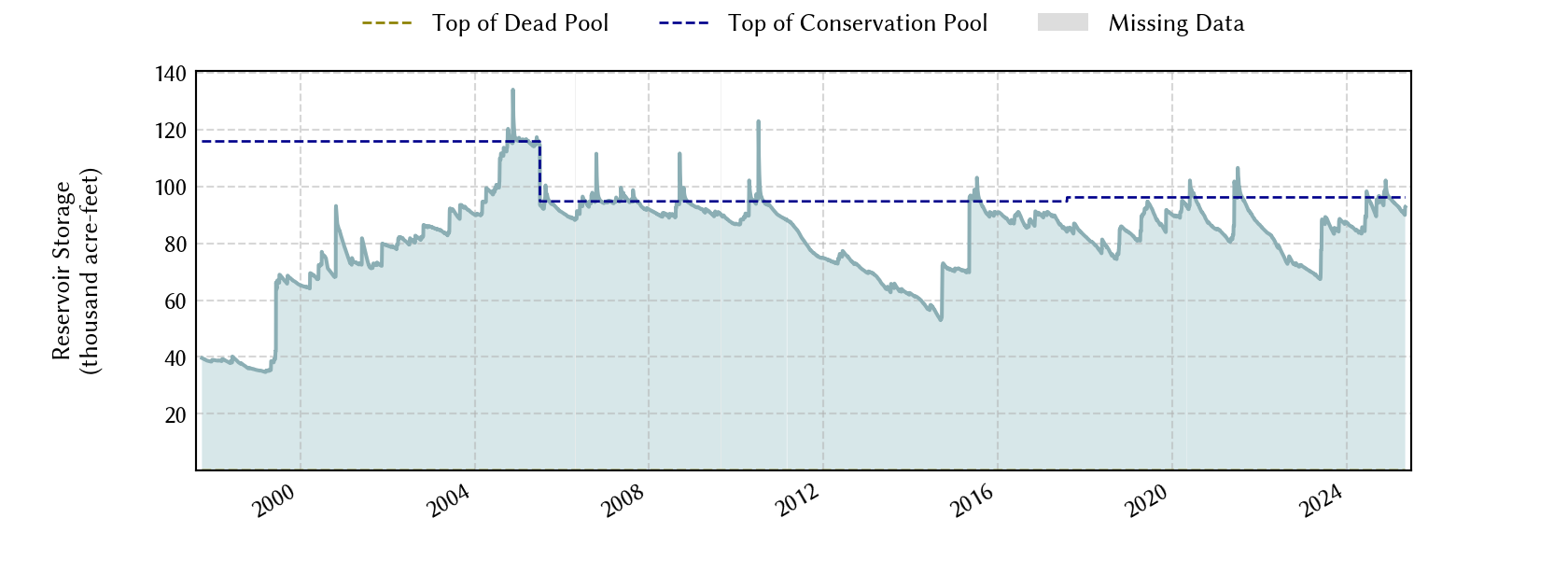Image resolution: width=1568 pixels, height=588 pixels.
Task: Click the 2004 x-axis year label
Action: click(x=449, y=501)
